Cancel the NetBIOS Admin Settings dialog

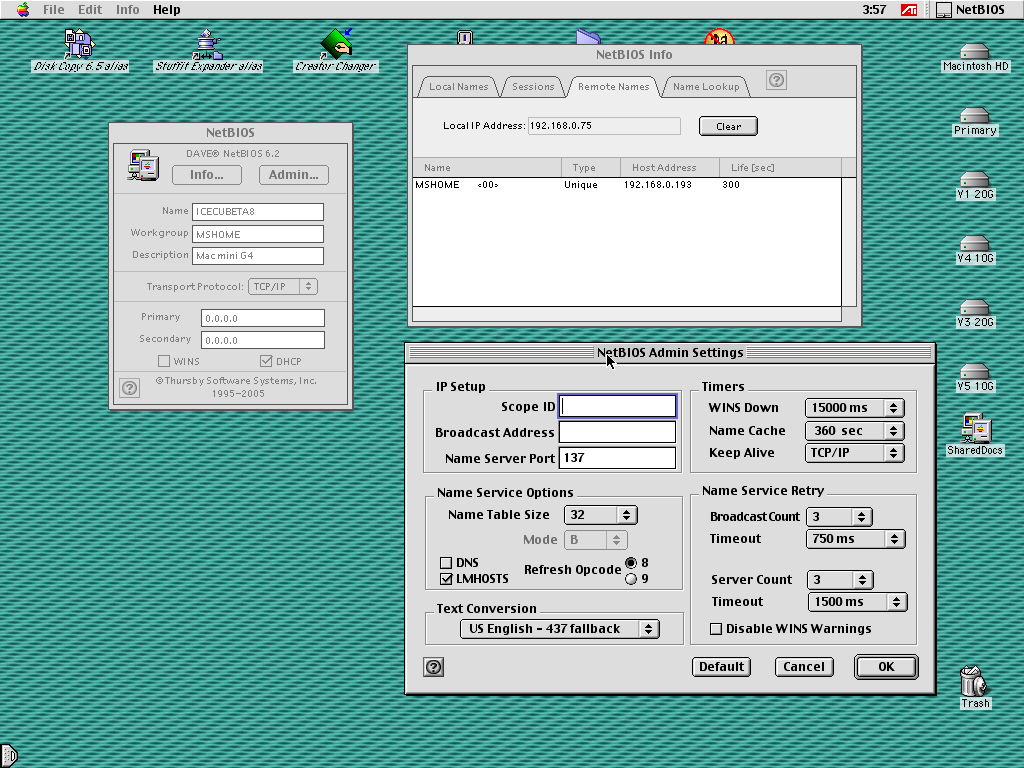[804, 667]
